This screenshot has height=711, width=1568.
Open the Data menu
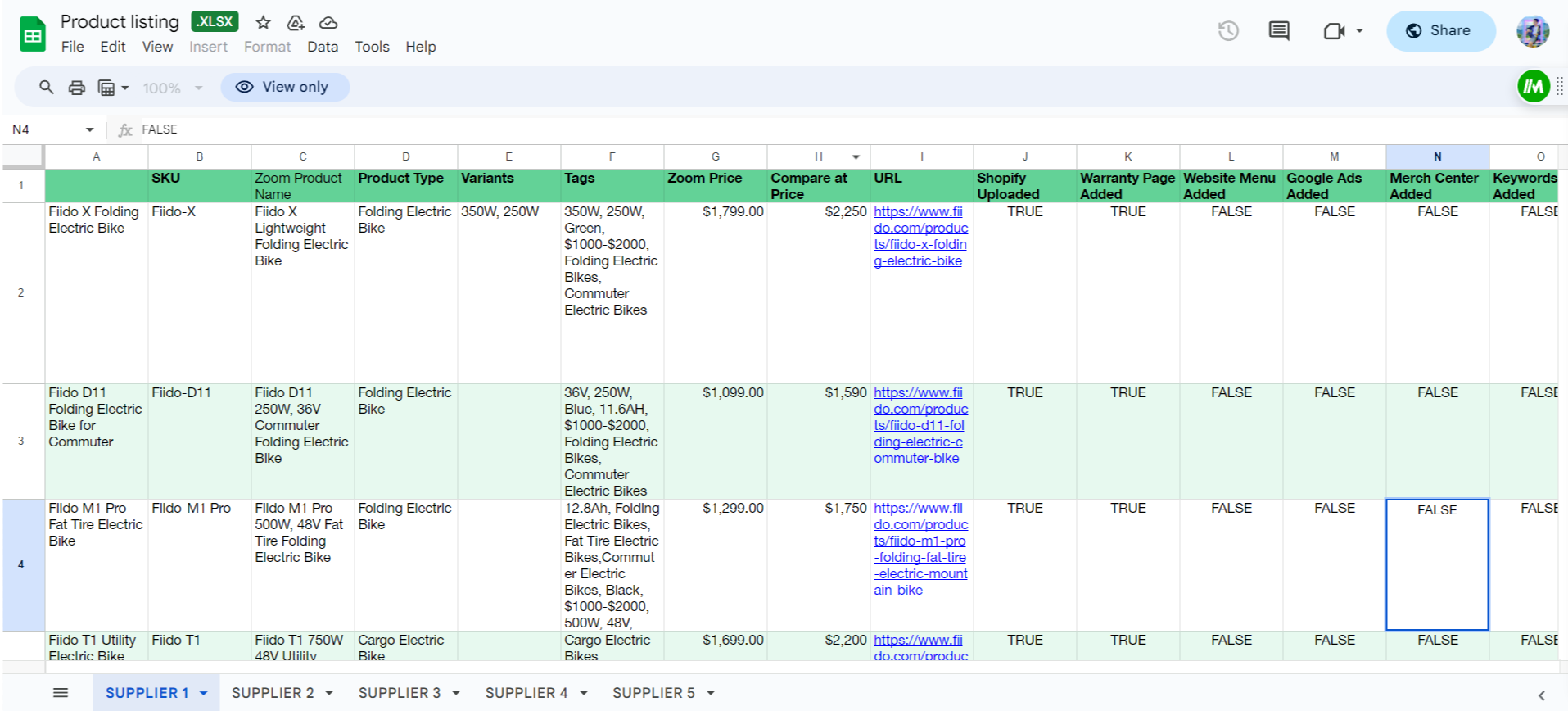323,47
